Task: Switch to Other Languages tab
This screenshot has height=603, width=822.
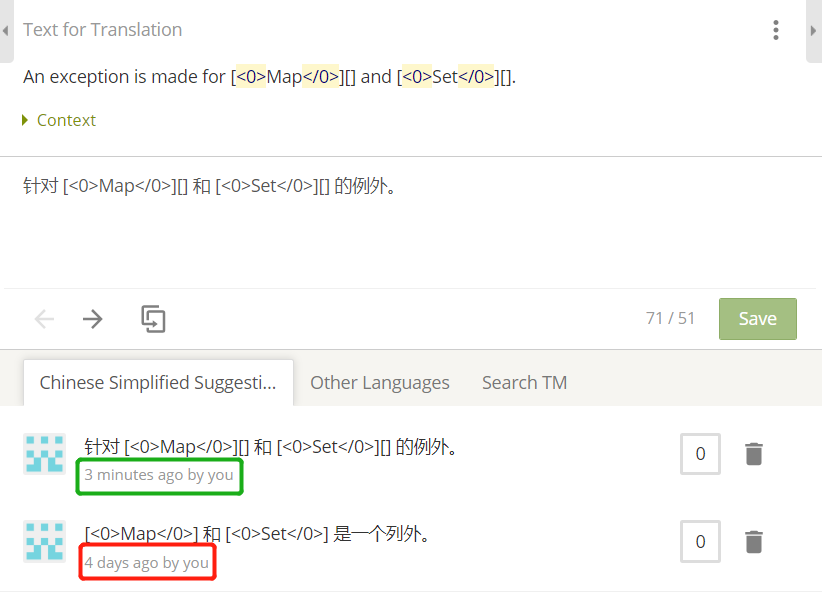Action: coord(380,383)
